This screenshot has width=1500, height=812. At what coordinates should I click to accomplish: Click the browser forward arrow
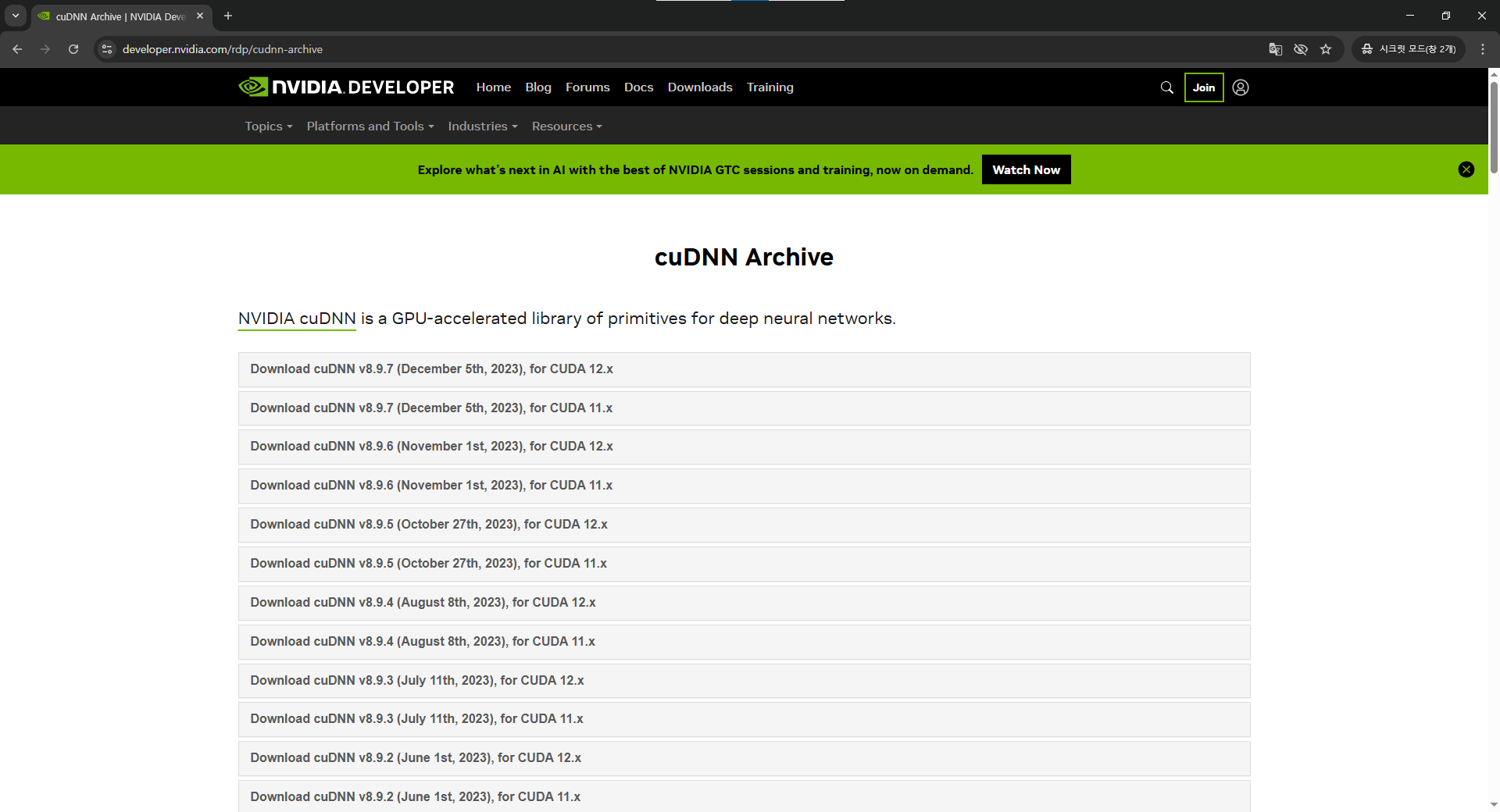(x=45, y=49)
